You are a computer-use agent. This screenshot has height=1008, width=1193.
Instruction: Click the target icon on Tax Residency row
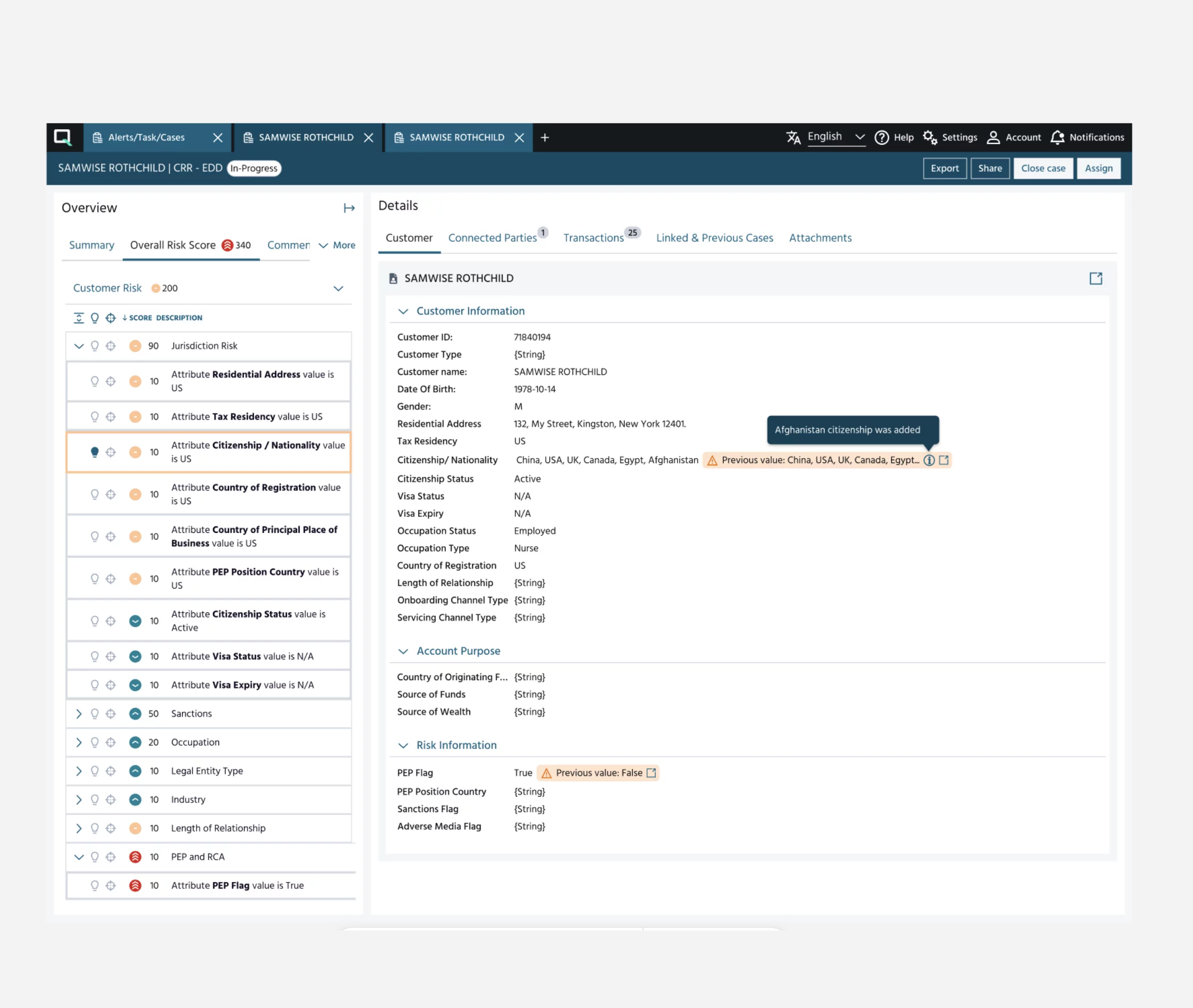111,416
